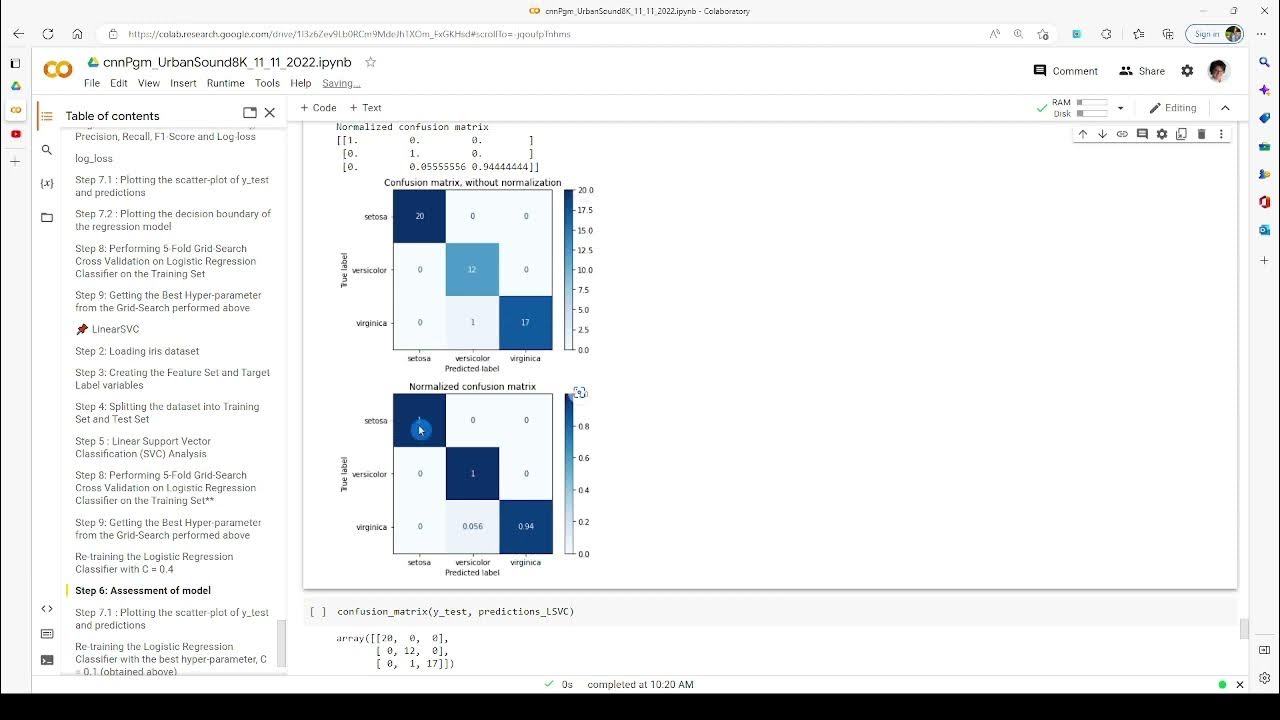Click the table of contents scrollbar
This screenshot has width=1280, height=720.
[x=281, y=644]
